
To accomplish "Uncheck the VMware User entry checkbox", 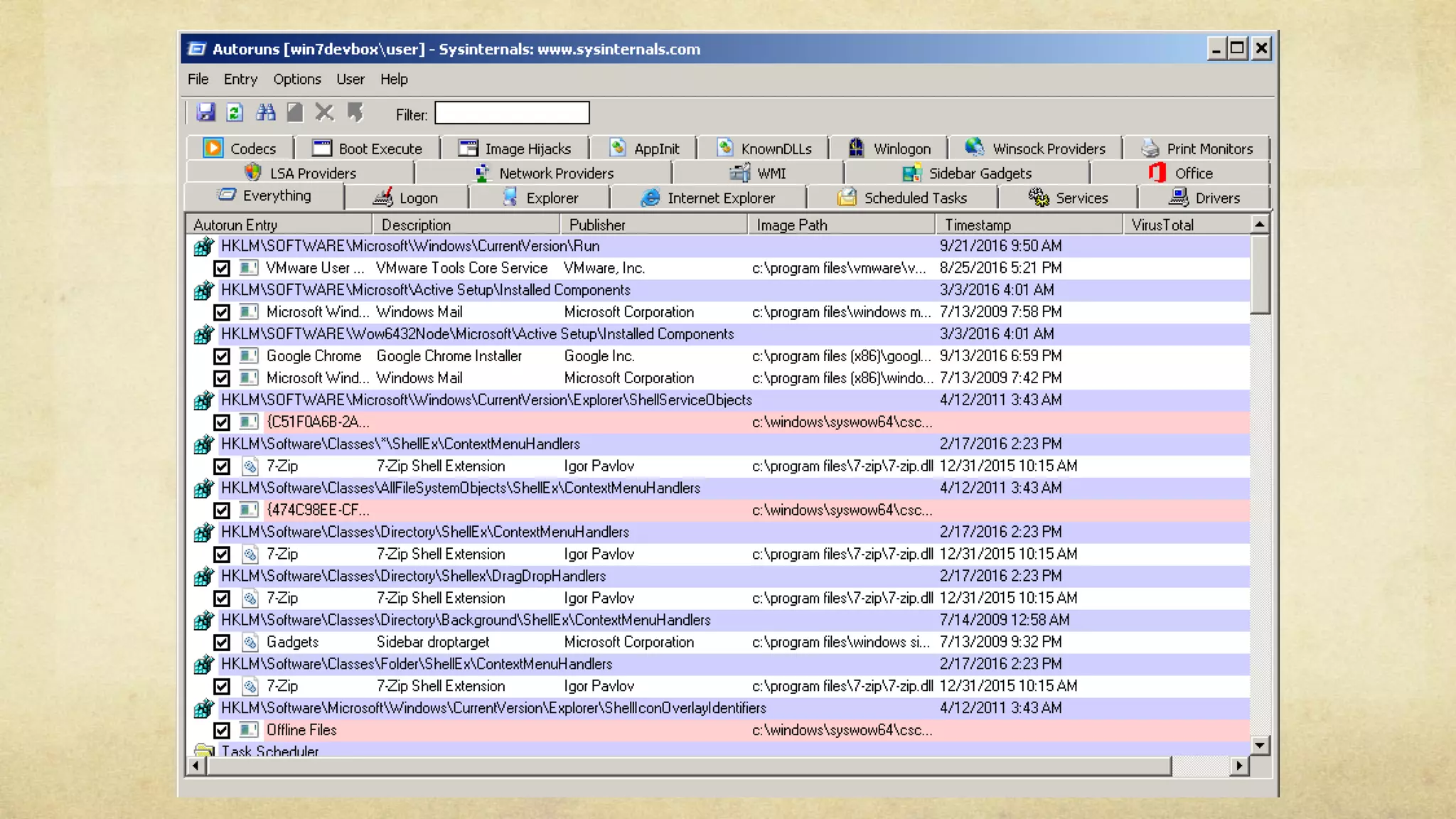I will point(222,269).
